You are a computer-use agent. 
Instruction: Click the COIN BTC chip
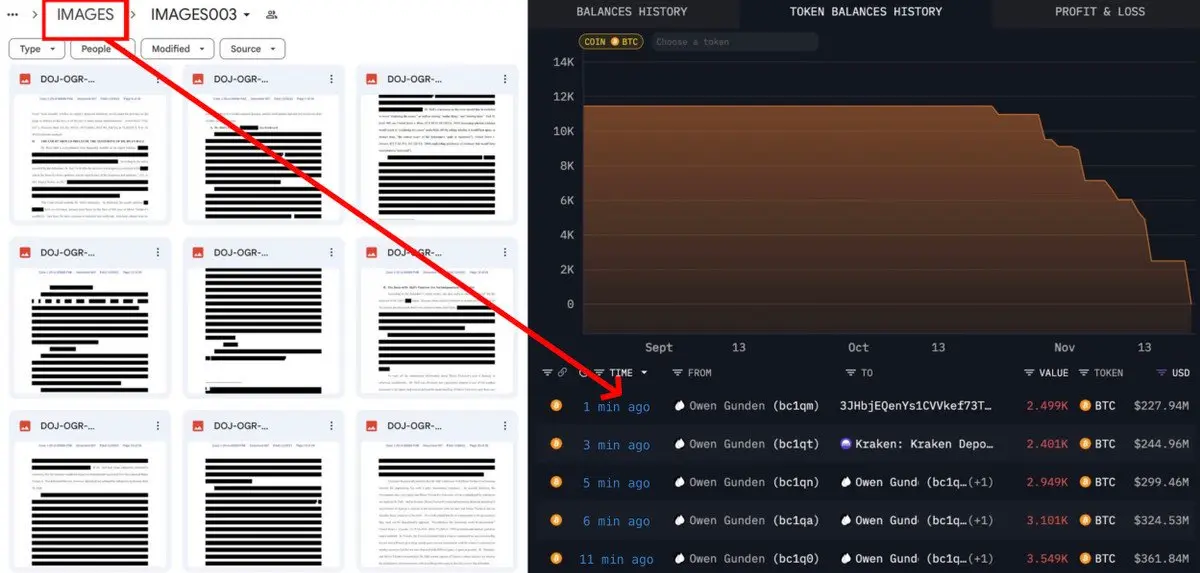point(611,42)
